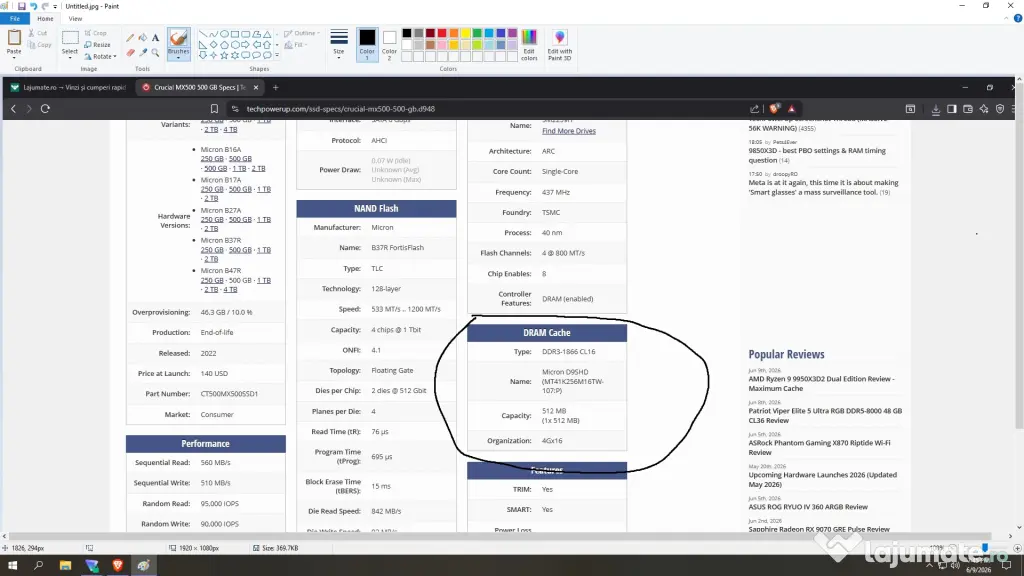Choose the Diamond shape

214,45
